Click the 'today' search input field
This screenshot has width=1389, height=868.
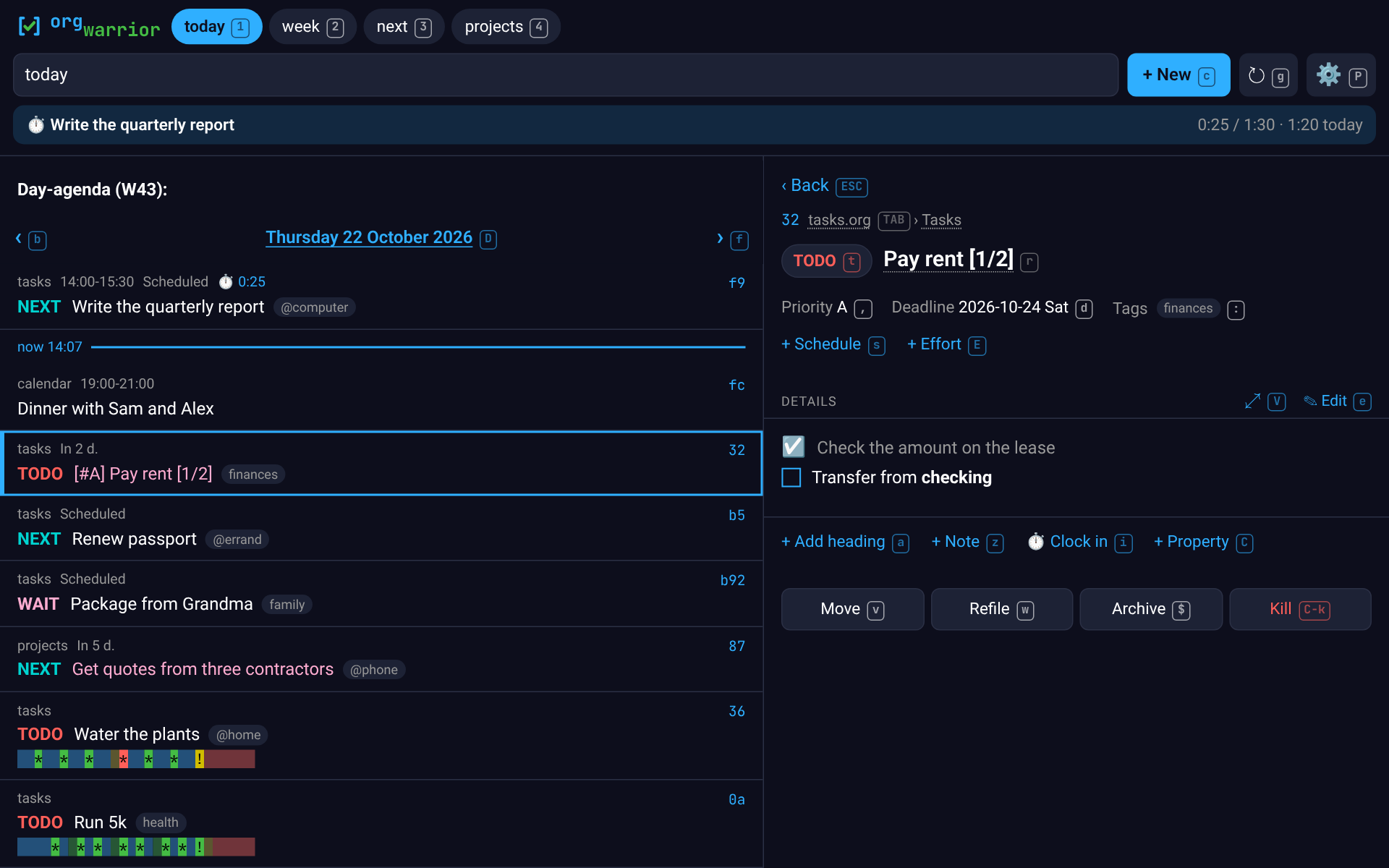[x=566, y=75]
